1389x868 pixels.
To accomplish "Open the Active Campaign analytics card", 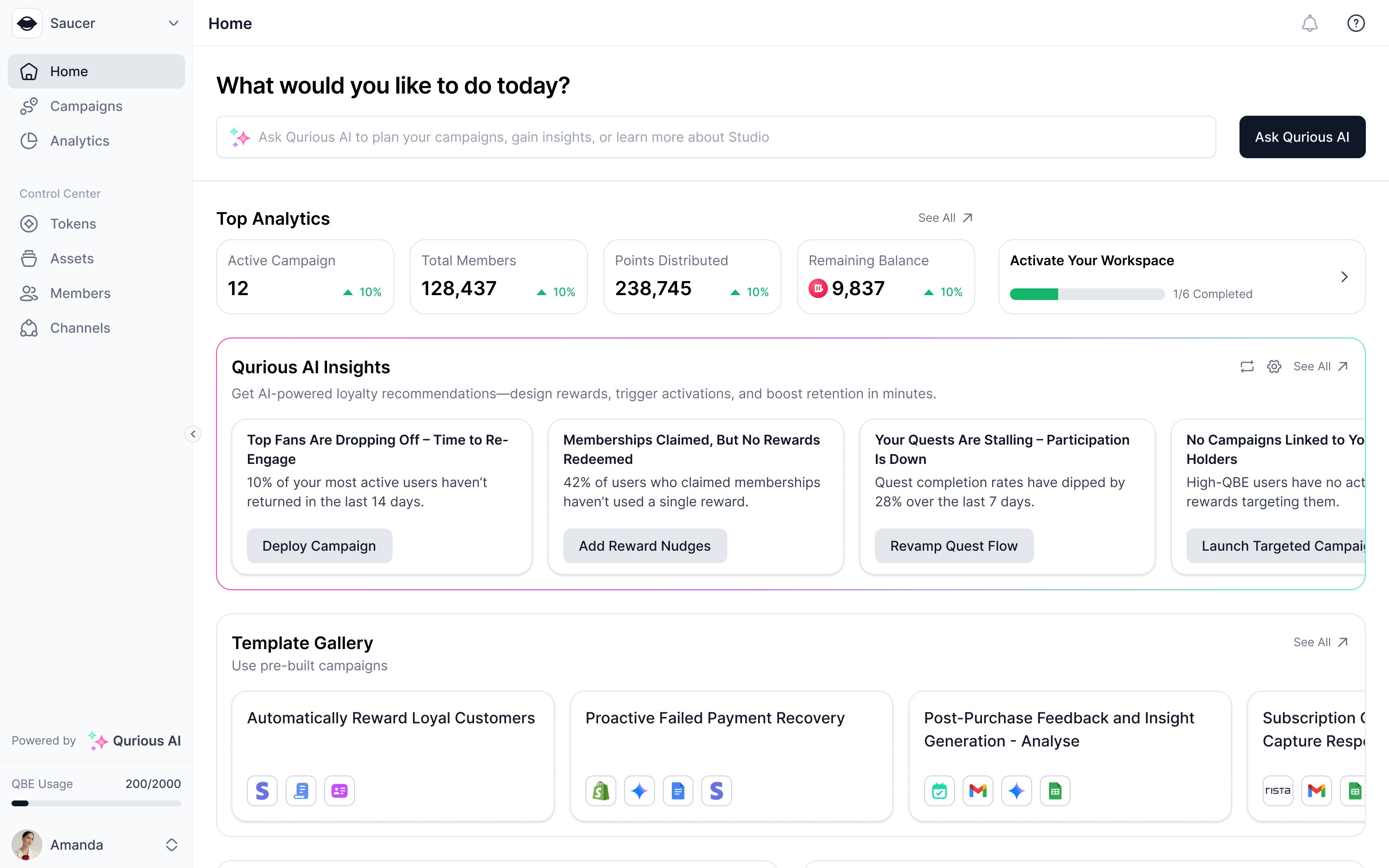I will click(x=305, y=277).
